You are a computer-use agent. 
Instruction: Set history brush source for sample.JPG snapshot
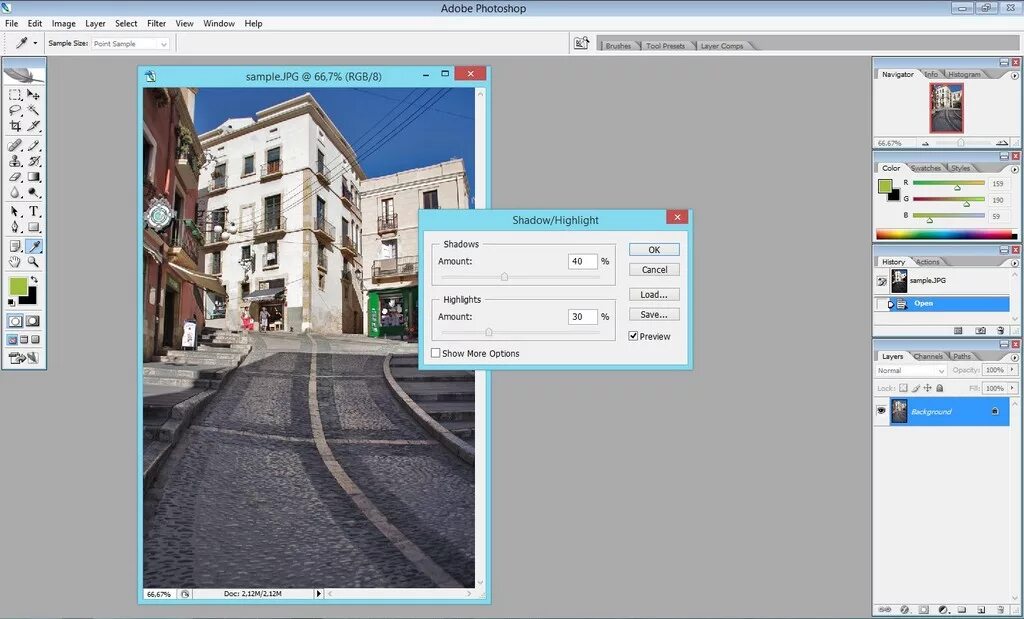[x=882, y=281]
